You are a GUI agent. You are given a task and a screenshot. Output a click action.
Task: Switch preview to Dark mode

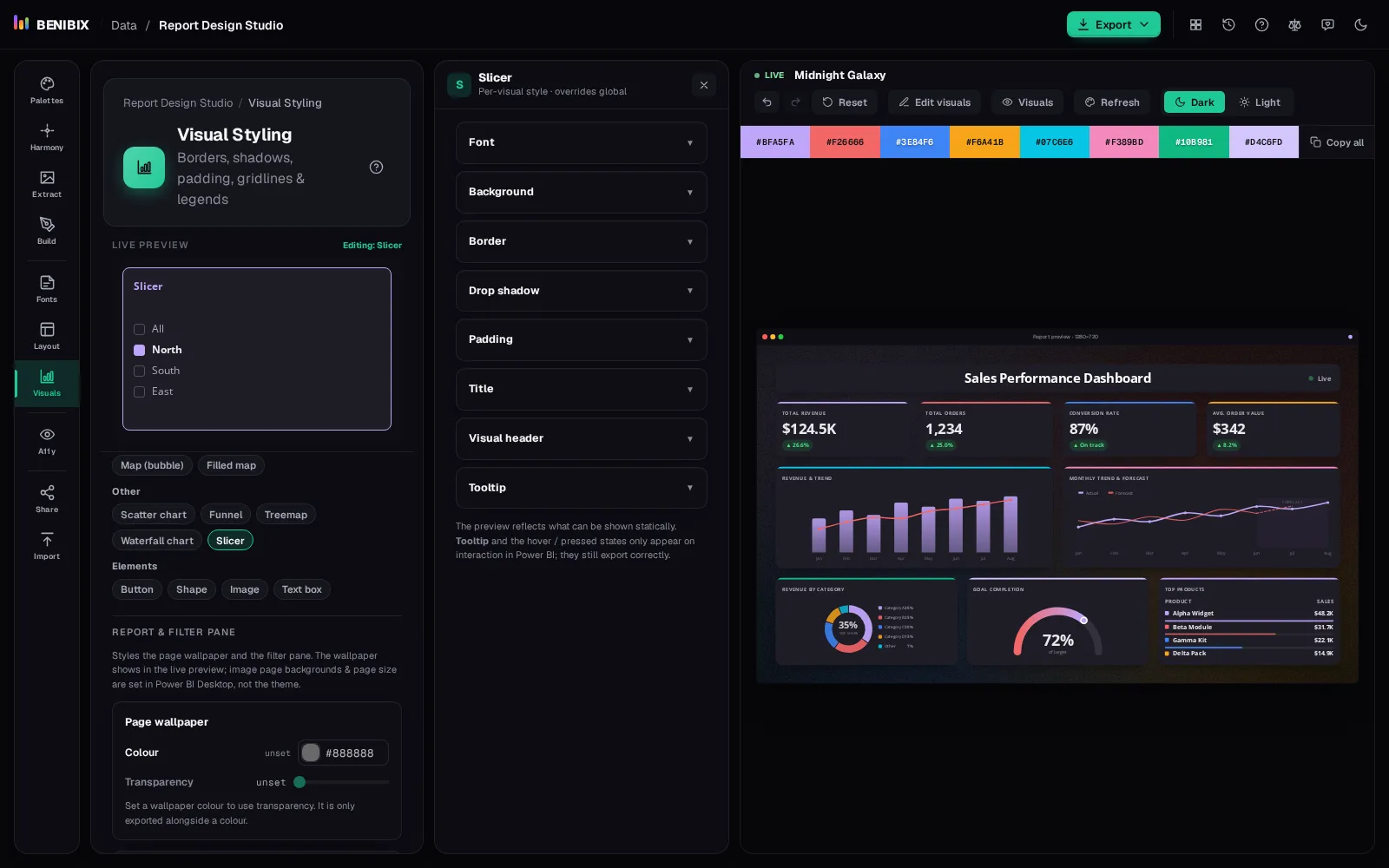1195,102
